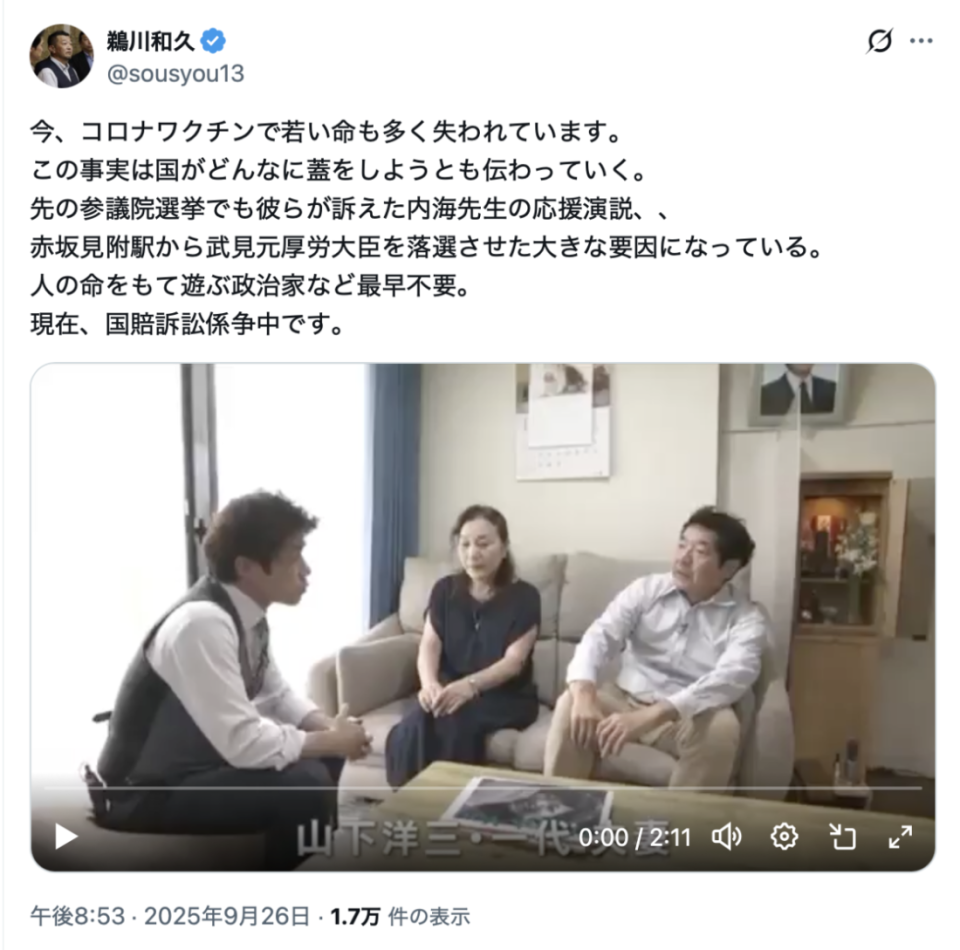This screenshot has height=950, width=960.
Task: Click the tweet line mentioning 赤坂見附駅
Action: pos(427,247)
